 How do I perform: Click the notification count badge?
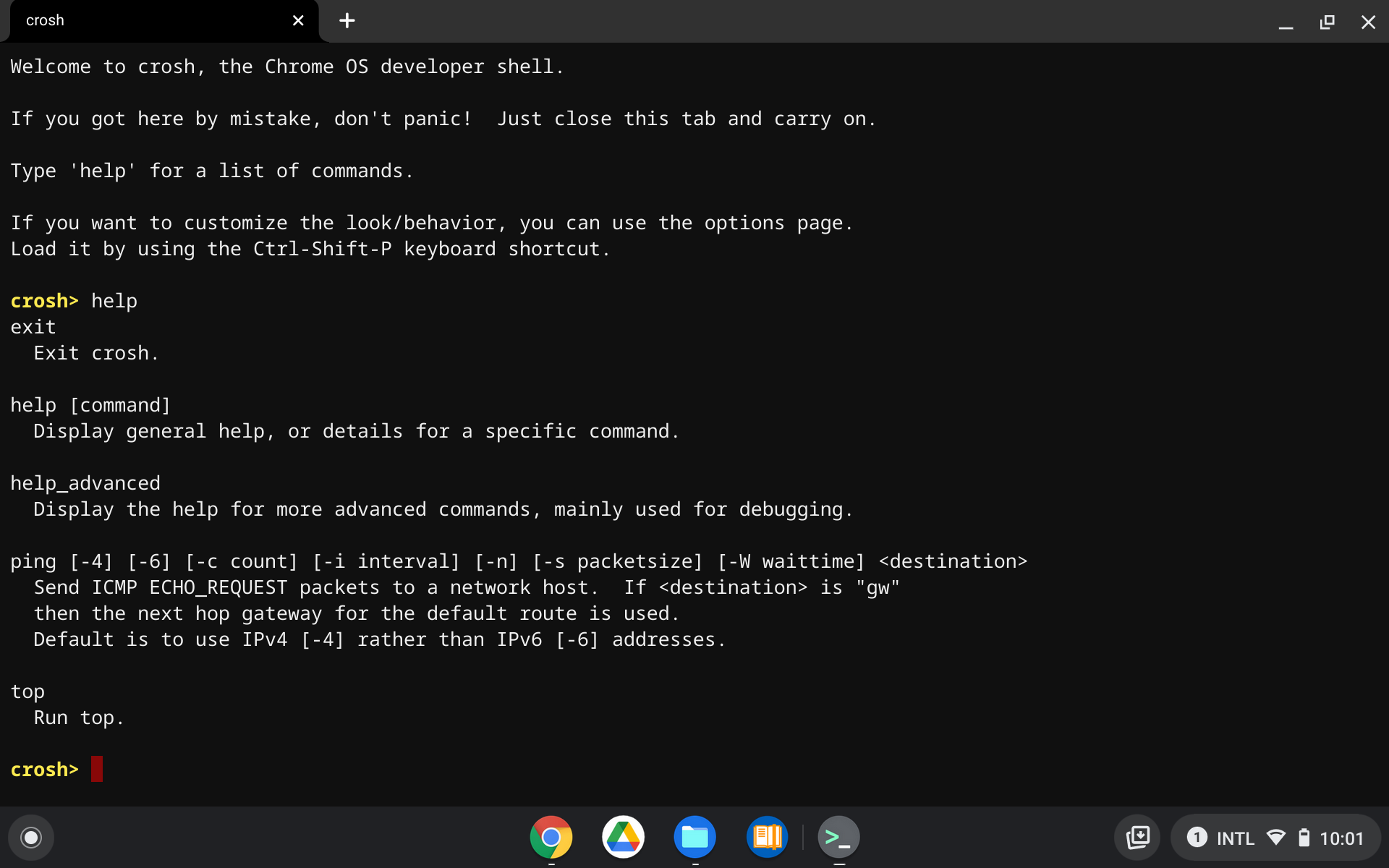point(1197,838)
